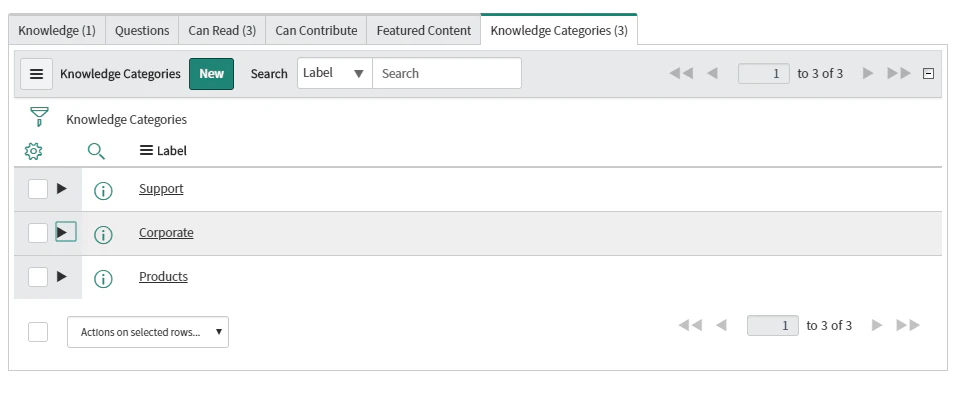Preview Products record info icon
962x399 pixels.
point(103,279)
